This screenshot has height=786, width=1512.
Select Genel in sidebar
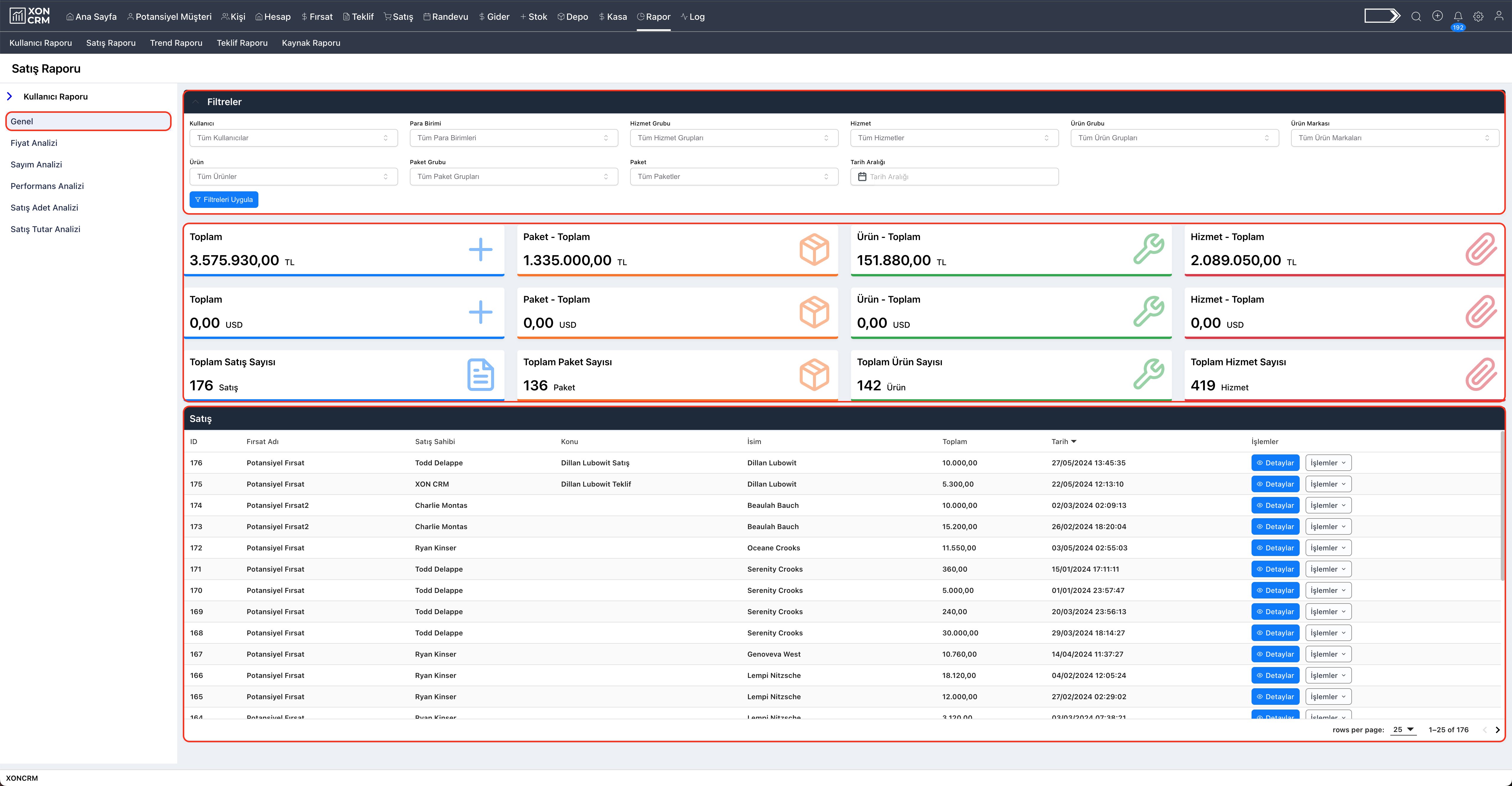click(x=88, y=122)
